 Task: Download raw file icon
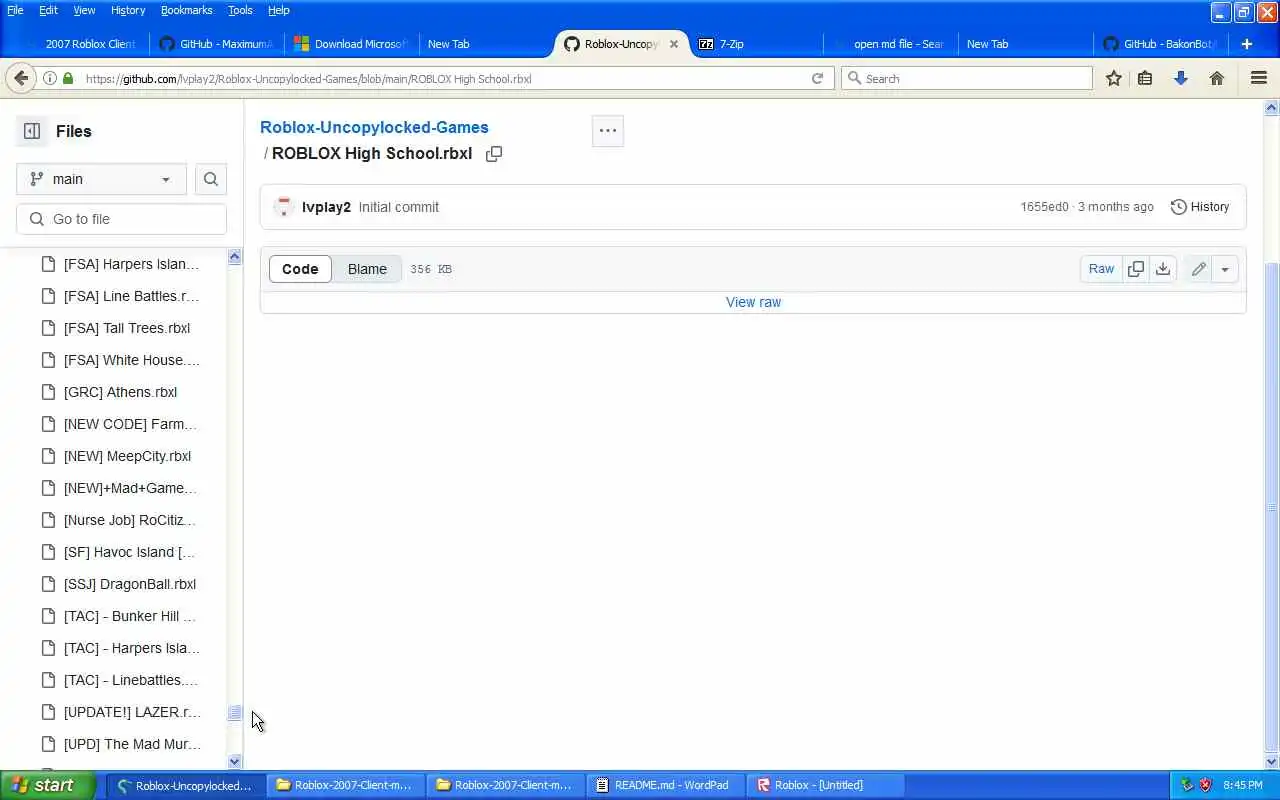coord(1163,269)
